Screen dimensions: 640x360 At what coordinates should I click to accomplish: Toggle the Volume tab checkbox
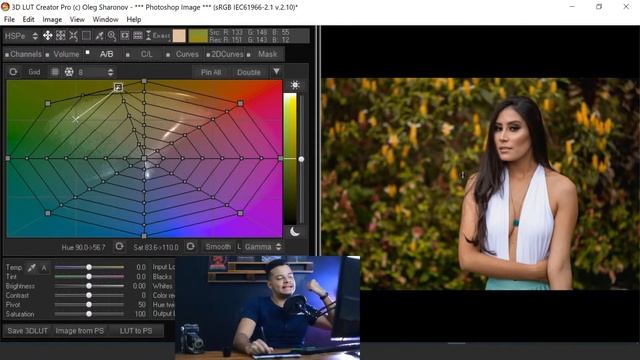[x=48, y=55]
